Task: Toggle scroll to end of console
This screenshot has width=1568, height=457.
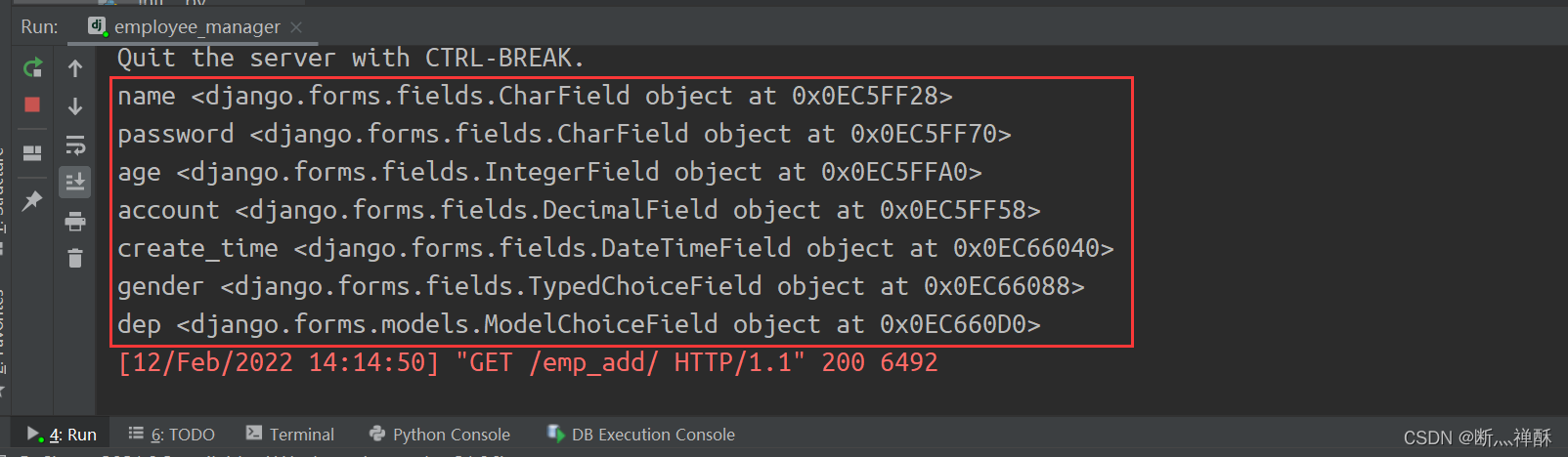Action: 75,182
